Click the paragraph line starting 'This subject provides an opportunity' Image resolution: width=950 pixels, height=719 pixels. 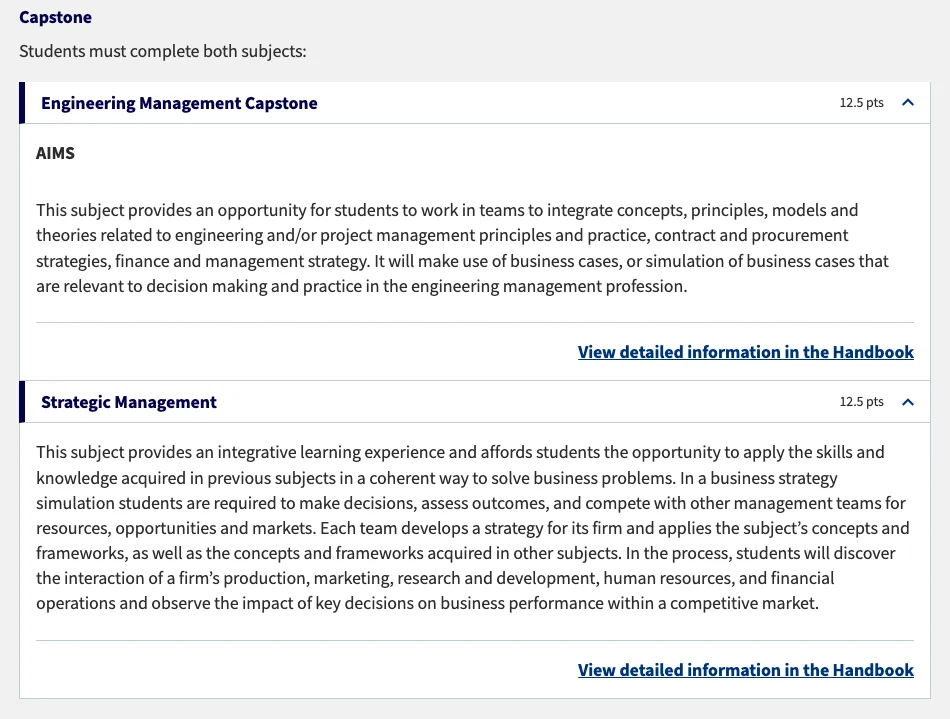447,210
